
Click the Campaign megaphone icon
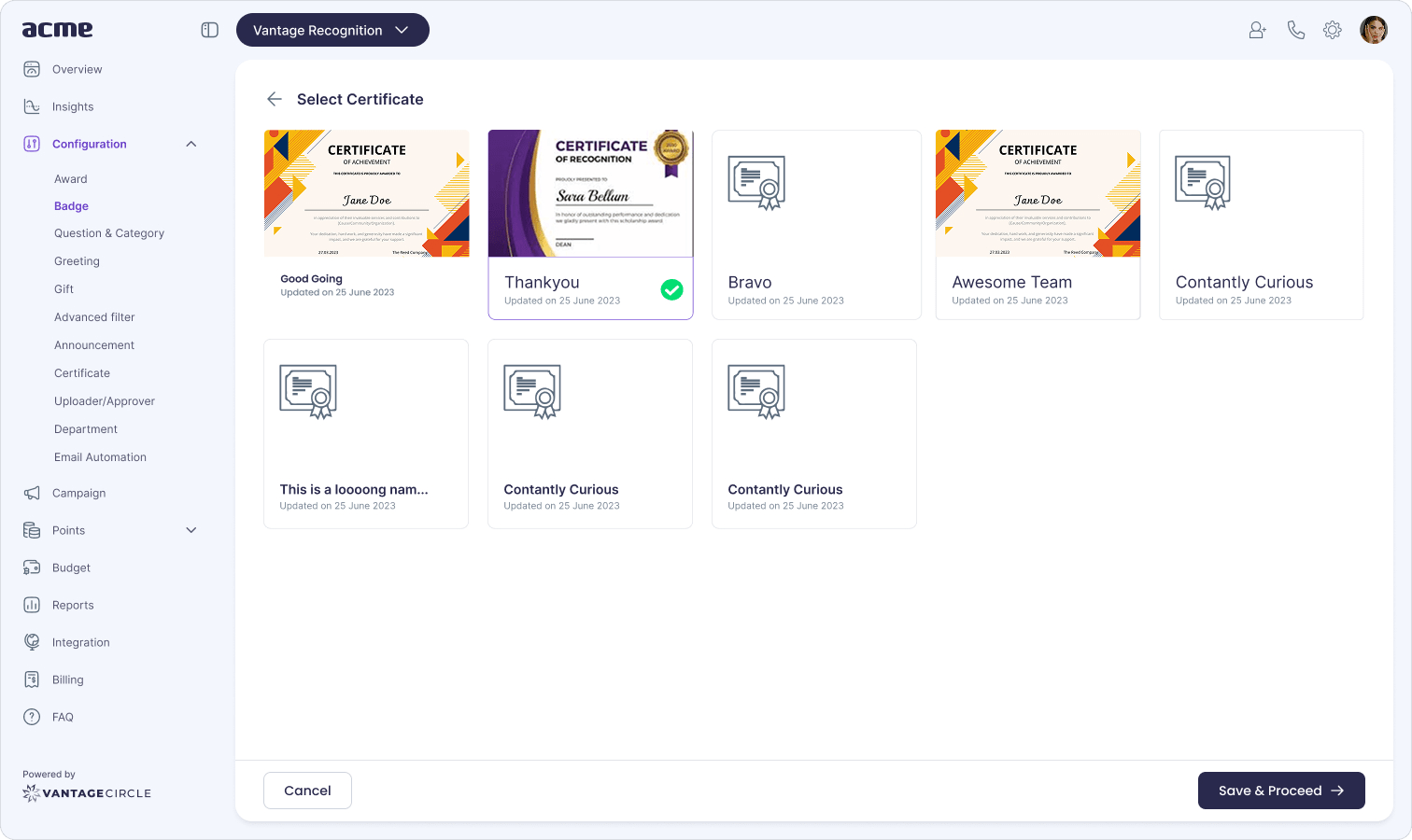coord(32,493)
